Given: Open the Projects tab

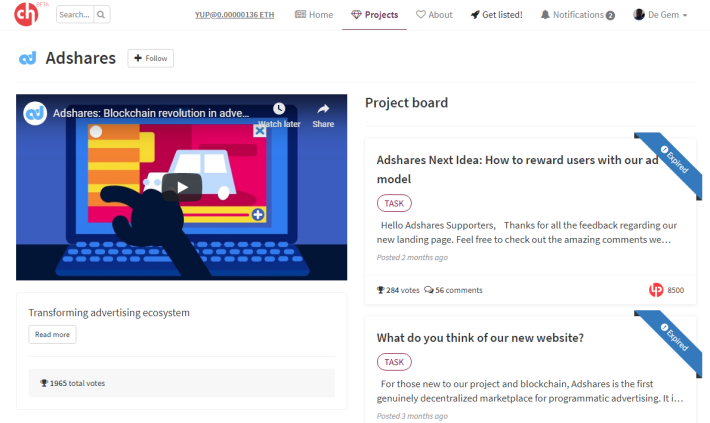Looking at the screenshot, I should pyautogui.click(x=374, y=14).
